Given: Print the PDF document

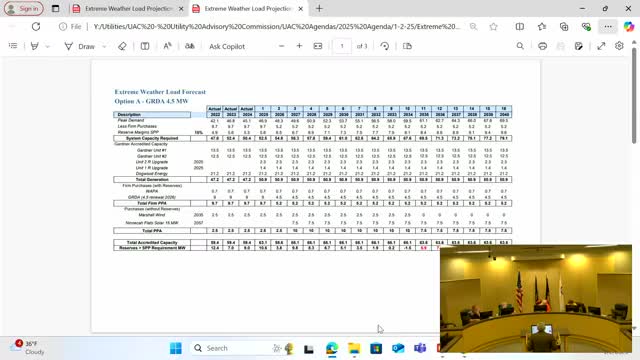Looking at the screenshot, I should coord(542,46).
